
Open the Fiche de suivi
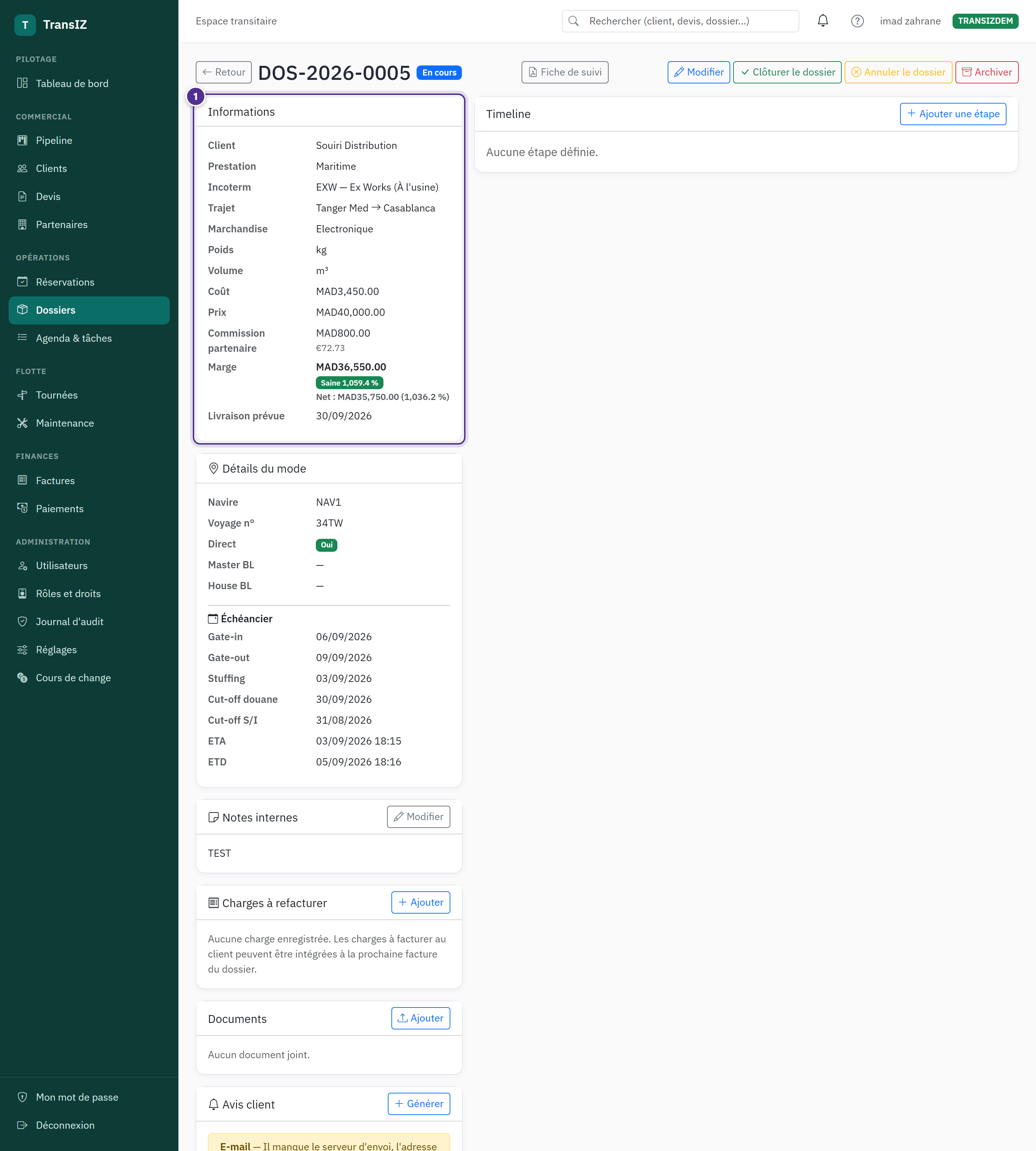click(x=565, y=72)
